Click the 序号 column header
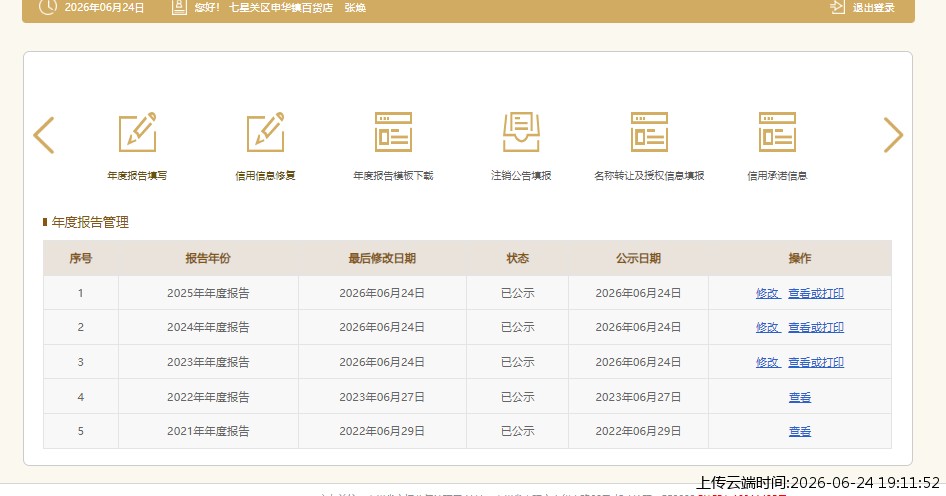The image size is (946, 496). coord(81,258)
